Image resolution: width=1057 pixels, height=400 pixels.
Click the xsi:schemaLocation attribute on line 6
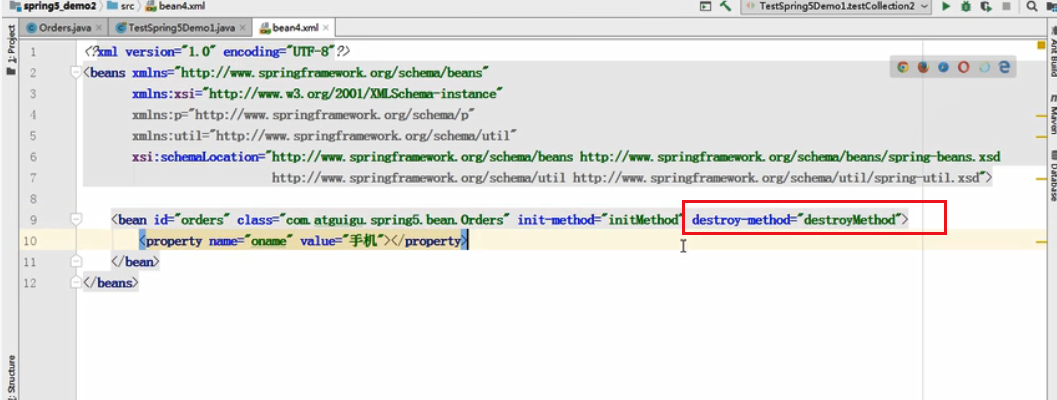point(197,157)
